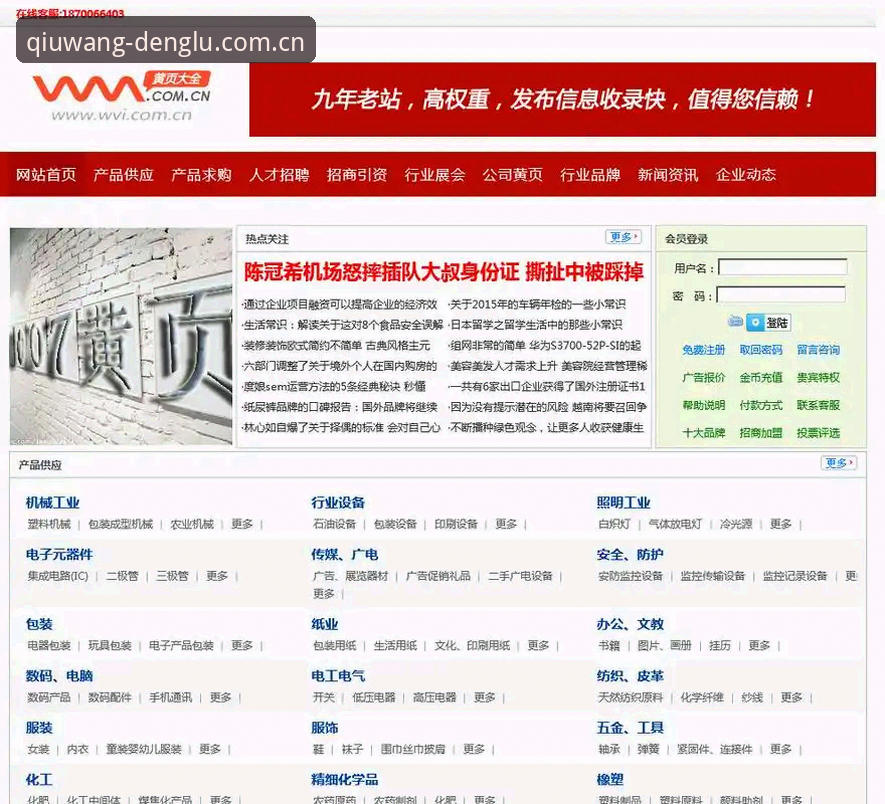The image size is (885, 804).
Task: Open the 机械工业 category
Action: [52, 502]
